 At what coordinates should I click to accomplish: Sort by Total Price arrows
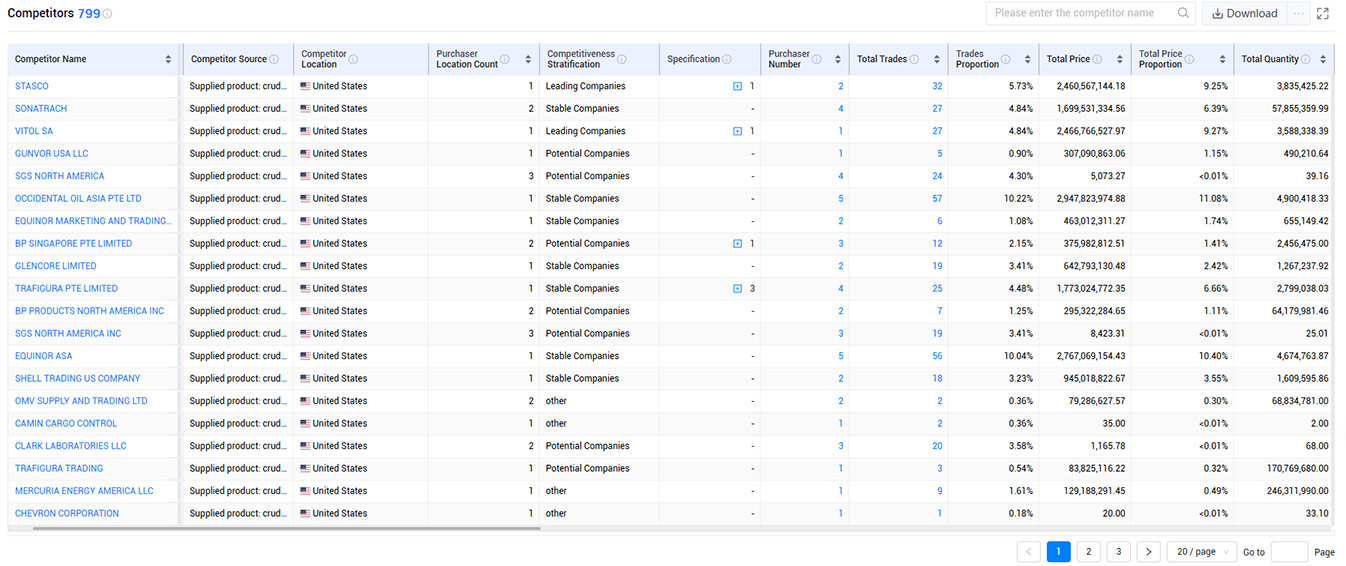coord(1120,60)
